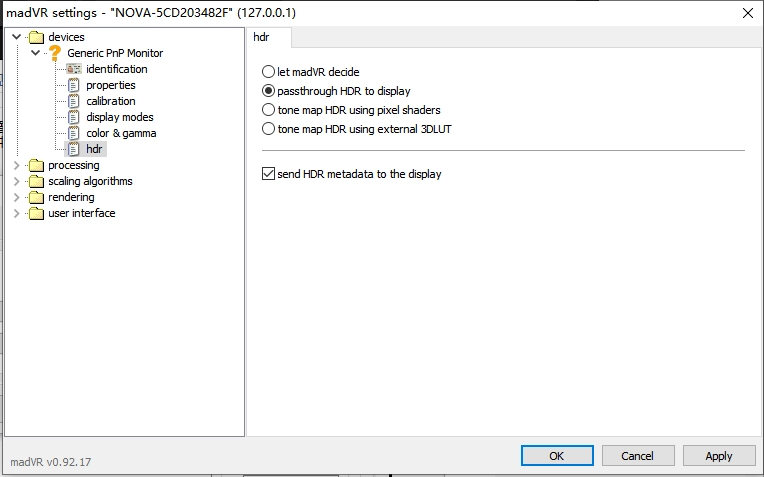Click the color & gamma page icon

(x=74, y=134)
